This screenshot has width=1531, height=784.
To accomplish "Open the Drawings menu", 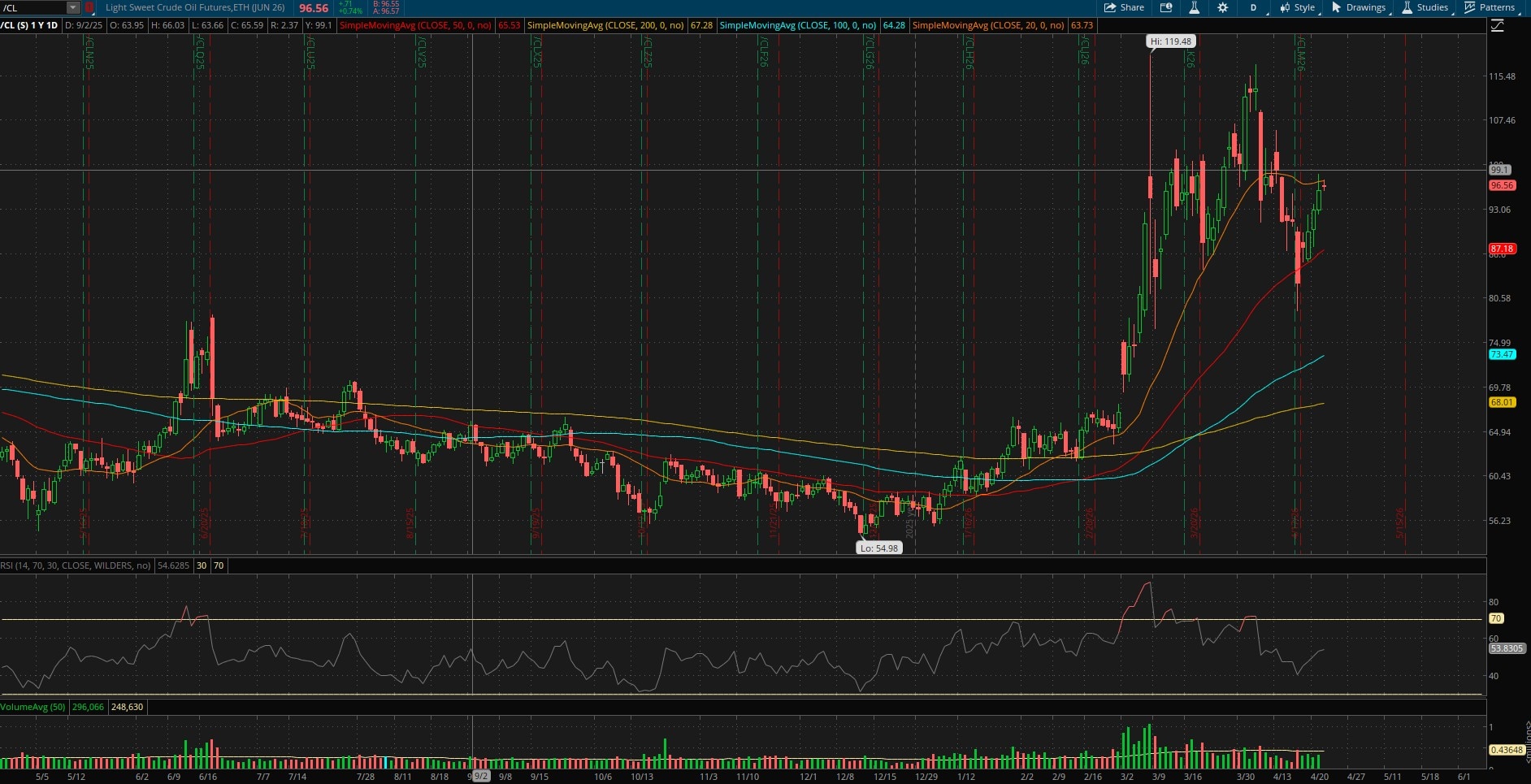I will [1358, 7].
